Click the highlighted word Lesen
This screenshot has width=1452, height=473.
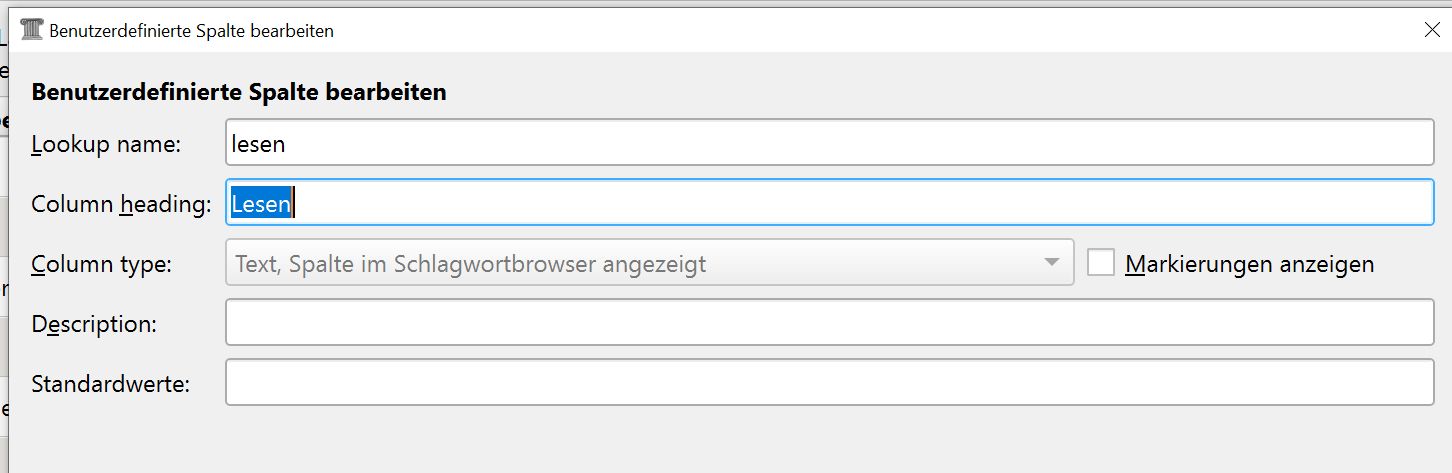tap(261, 204)
